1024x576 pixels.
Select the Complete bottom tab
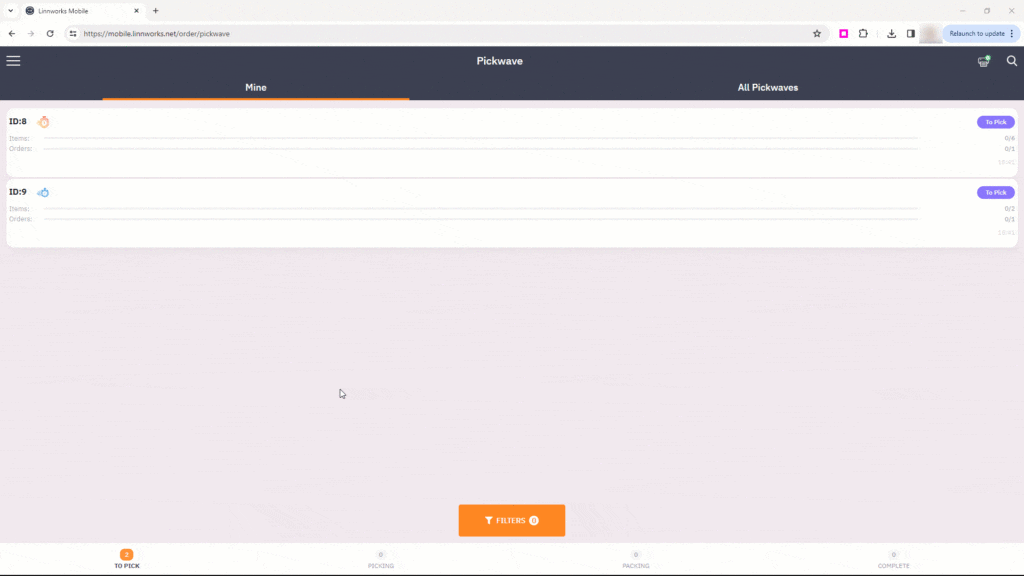click(x=893, y=559)
